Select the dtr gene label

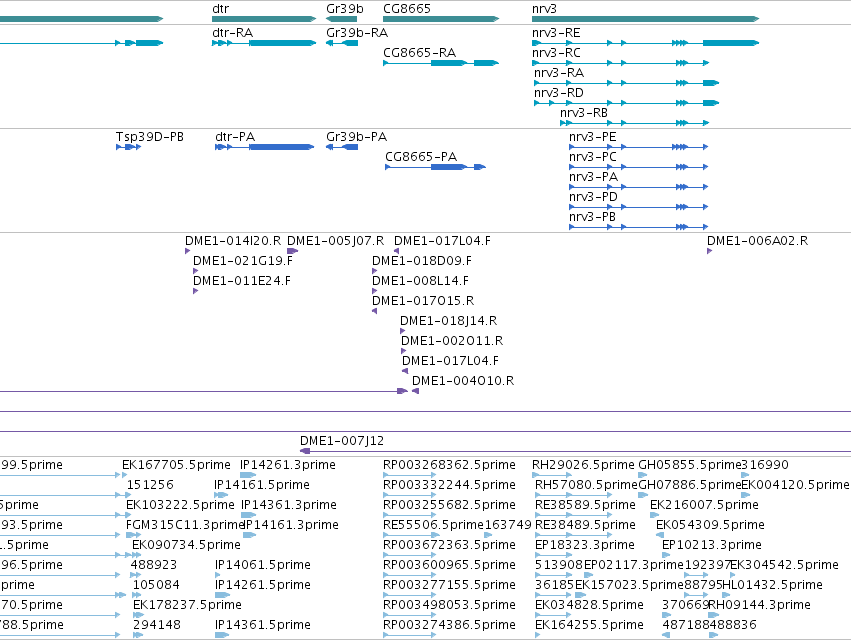(x=220, y=9)
